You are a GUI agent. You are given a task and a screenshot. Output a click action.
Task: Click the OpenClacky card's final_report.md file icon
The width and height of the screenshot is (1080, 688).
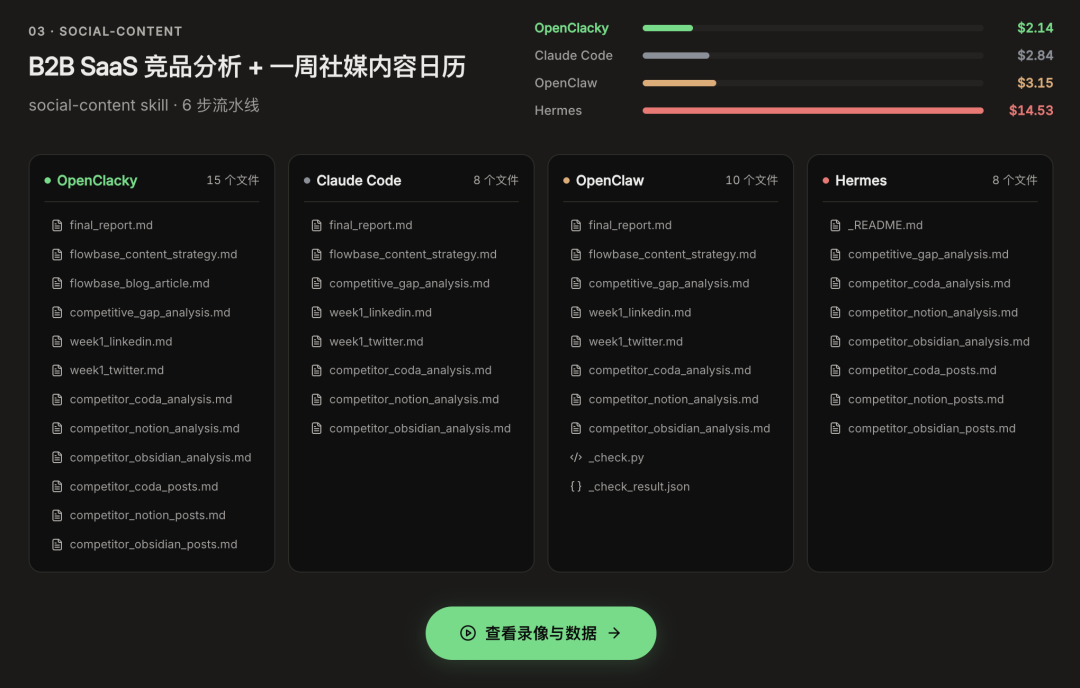click(57, 225)
